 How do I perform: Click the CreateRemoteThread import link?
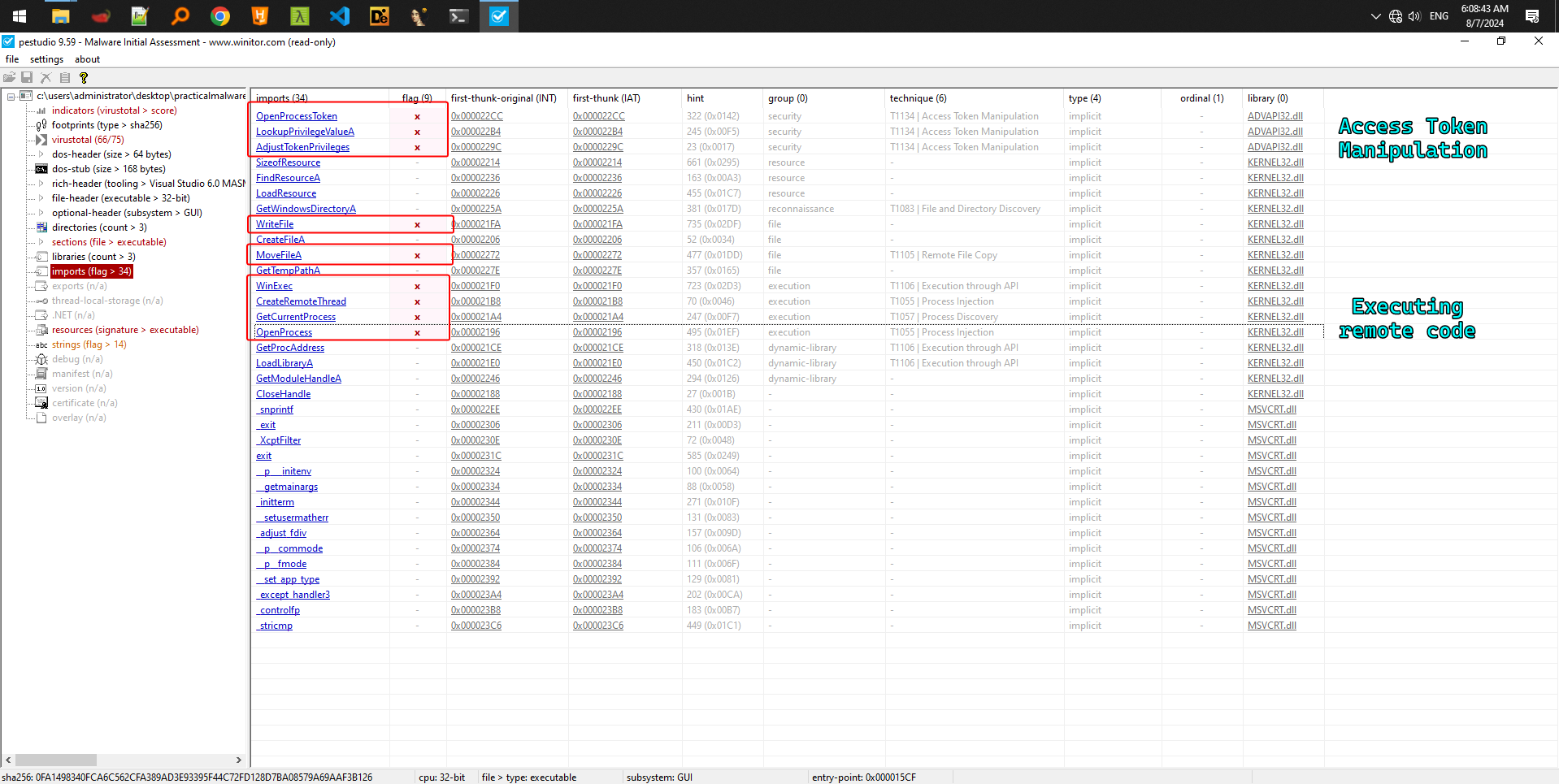[301, 301]
